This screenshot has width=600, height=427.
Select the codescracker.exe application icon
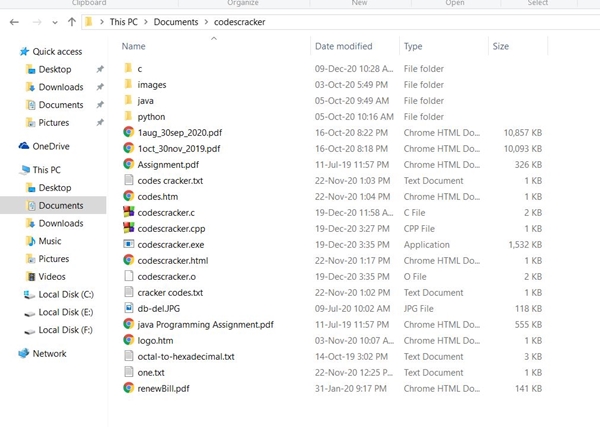128,244
